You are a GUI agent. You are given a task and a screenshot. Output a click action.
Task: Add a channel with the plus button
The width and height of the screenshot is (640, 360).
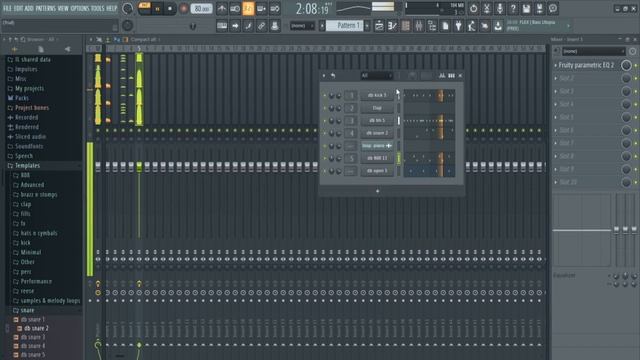point(378,191)
